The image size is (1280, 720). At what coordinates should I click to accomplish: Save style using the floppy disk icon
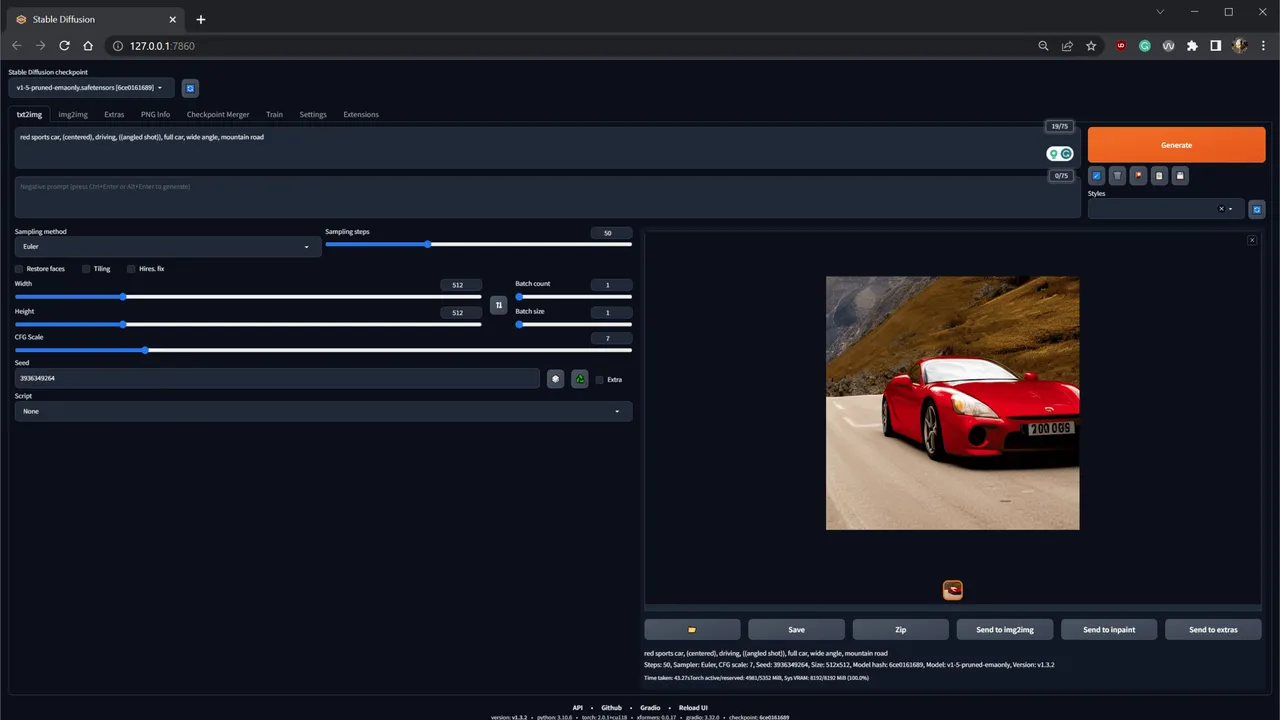click(1180, 176)
